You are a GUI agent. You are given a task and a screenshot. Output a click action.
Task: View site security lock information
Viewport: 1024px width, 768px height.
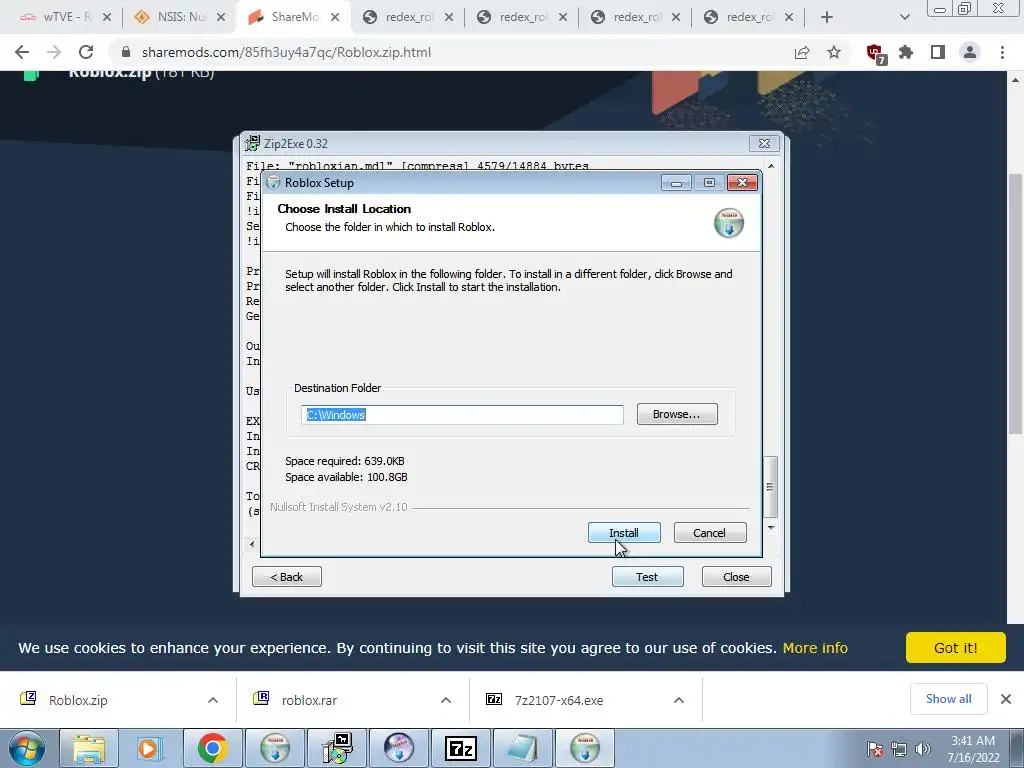126,52
